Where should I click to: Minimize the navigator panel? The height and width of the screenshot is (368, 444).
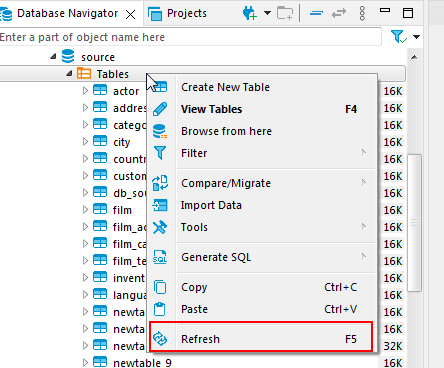click(x=385, y=11)
